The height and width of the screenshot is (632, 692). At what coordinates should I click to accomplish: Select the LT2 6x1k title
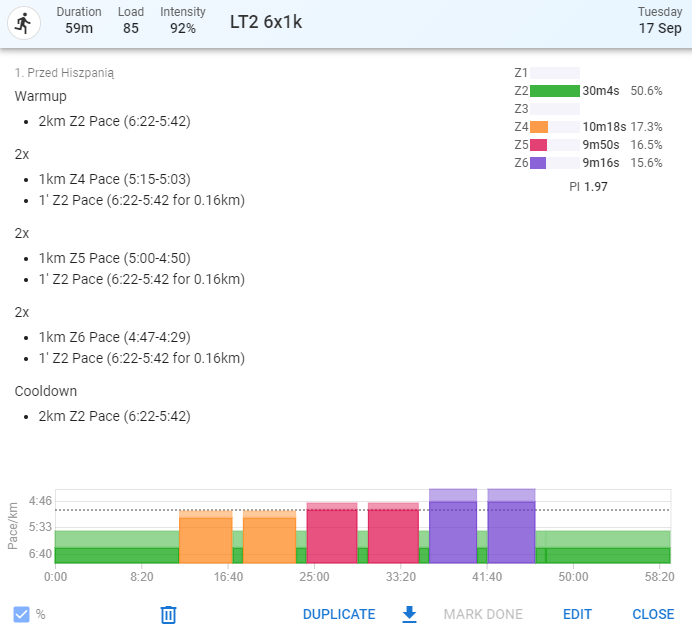click(266, 22)
